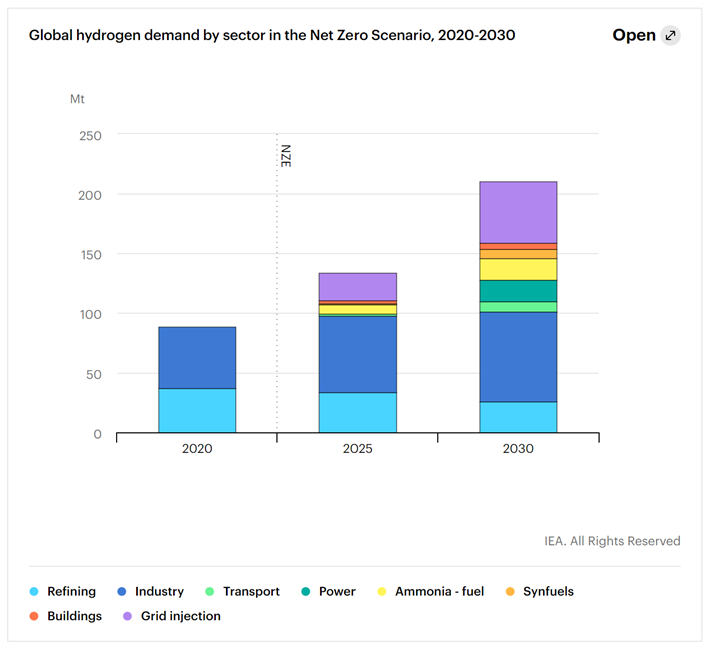707x649 pixels.
Task: Click the expand arrow icon beside Open
Action: click(x=671, y=35)
